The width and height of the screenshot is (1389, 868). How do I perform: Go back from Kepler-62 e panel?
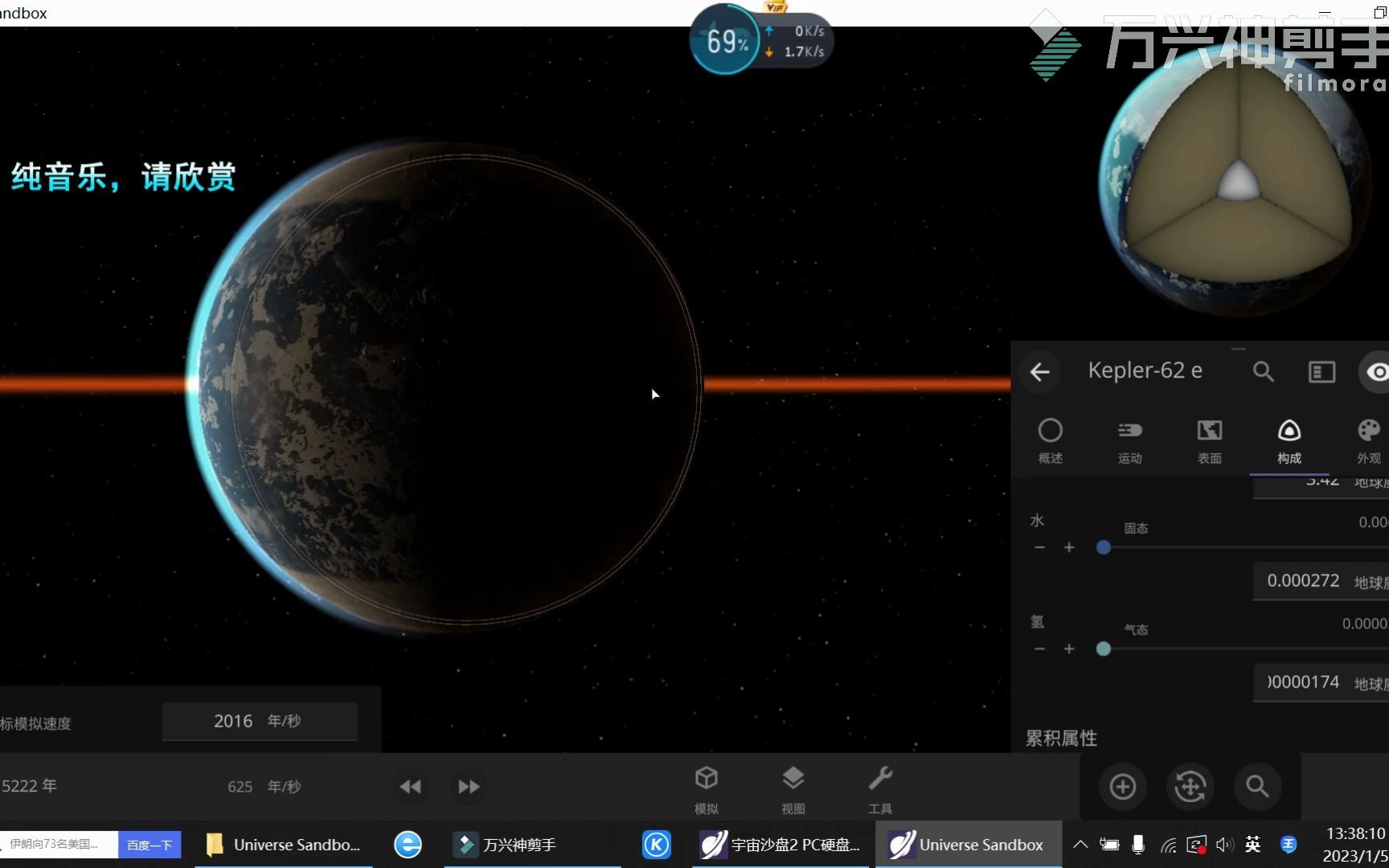1040,371
